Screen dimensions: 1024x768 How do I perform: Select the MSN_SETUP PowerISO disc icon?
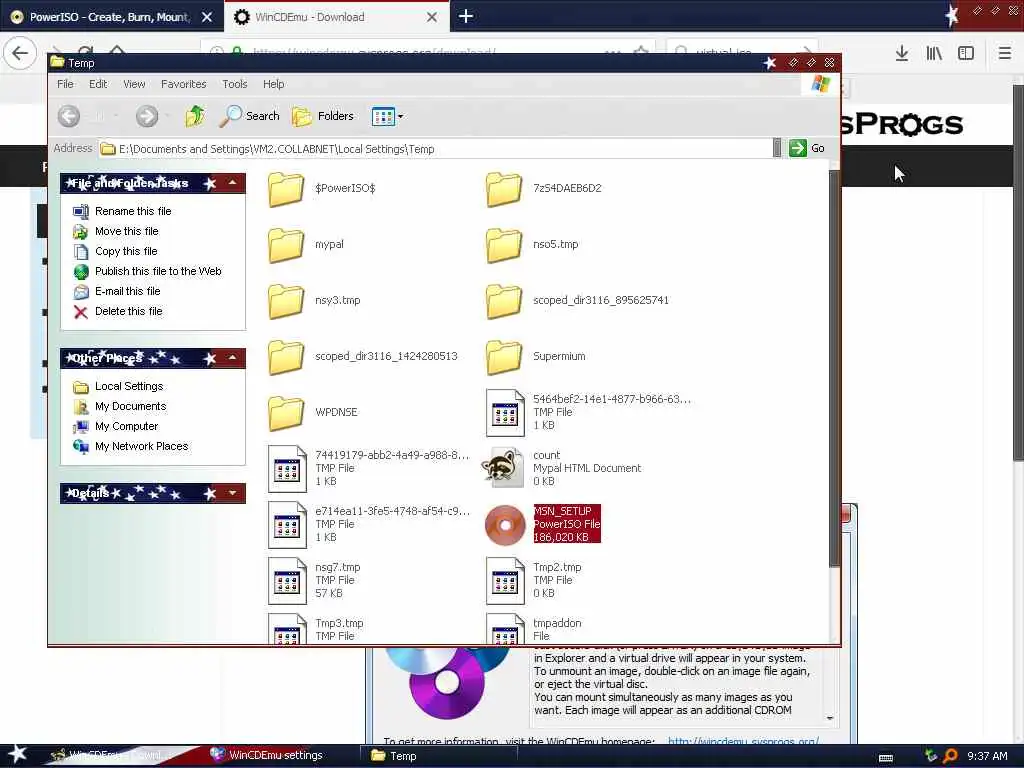[x=505, y=524]
